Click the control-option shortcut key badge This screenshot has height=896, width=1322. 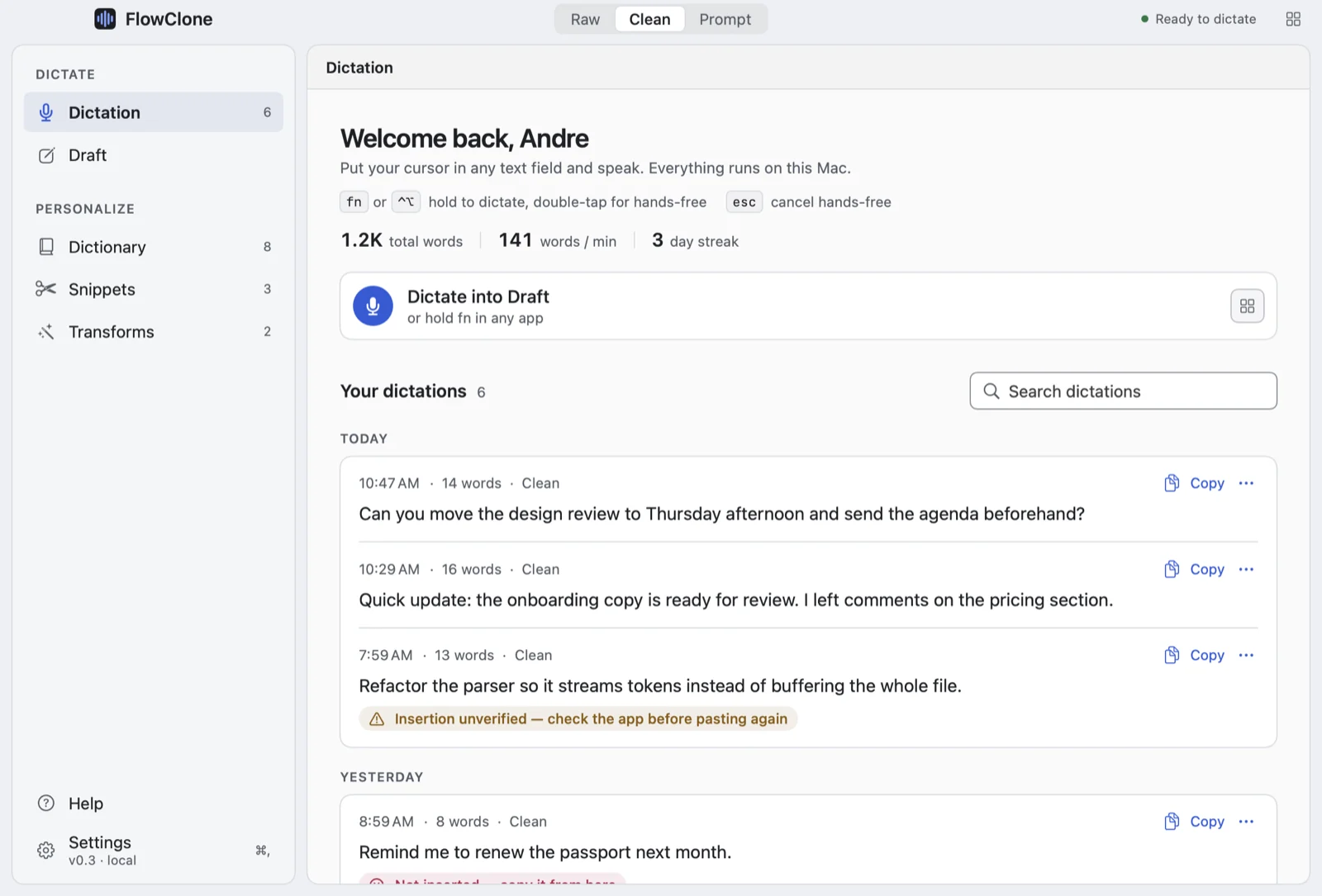(406, 202)
